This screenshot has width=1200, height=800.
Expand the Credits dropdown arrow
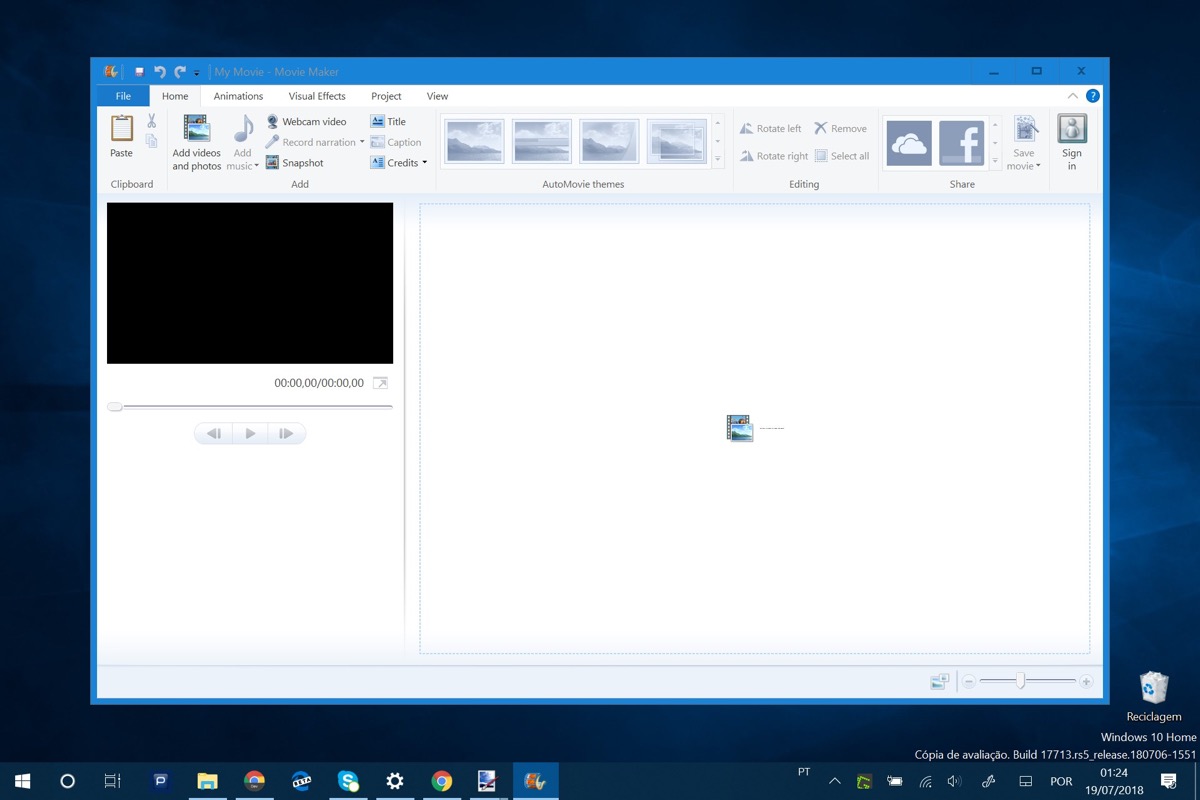424,163
